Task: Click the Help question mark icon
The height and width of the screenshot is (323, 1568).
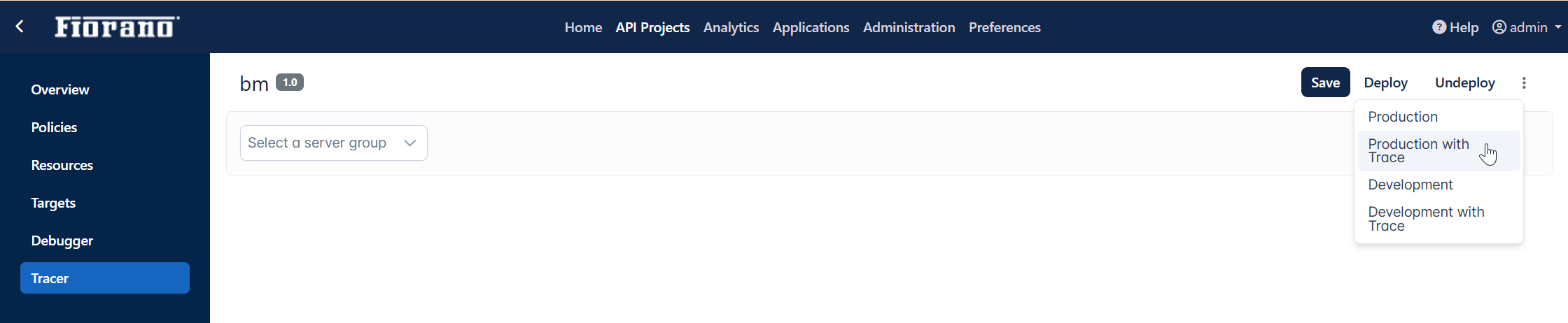Action: [x=1439, y=27]
